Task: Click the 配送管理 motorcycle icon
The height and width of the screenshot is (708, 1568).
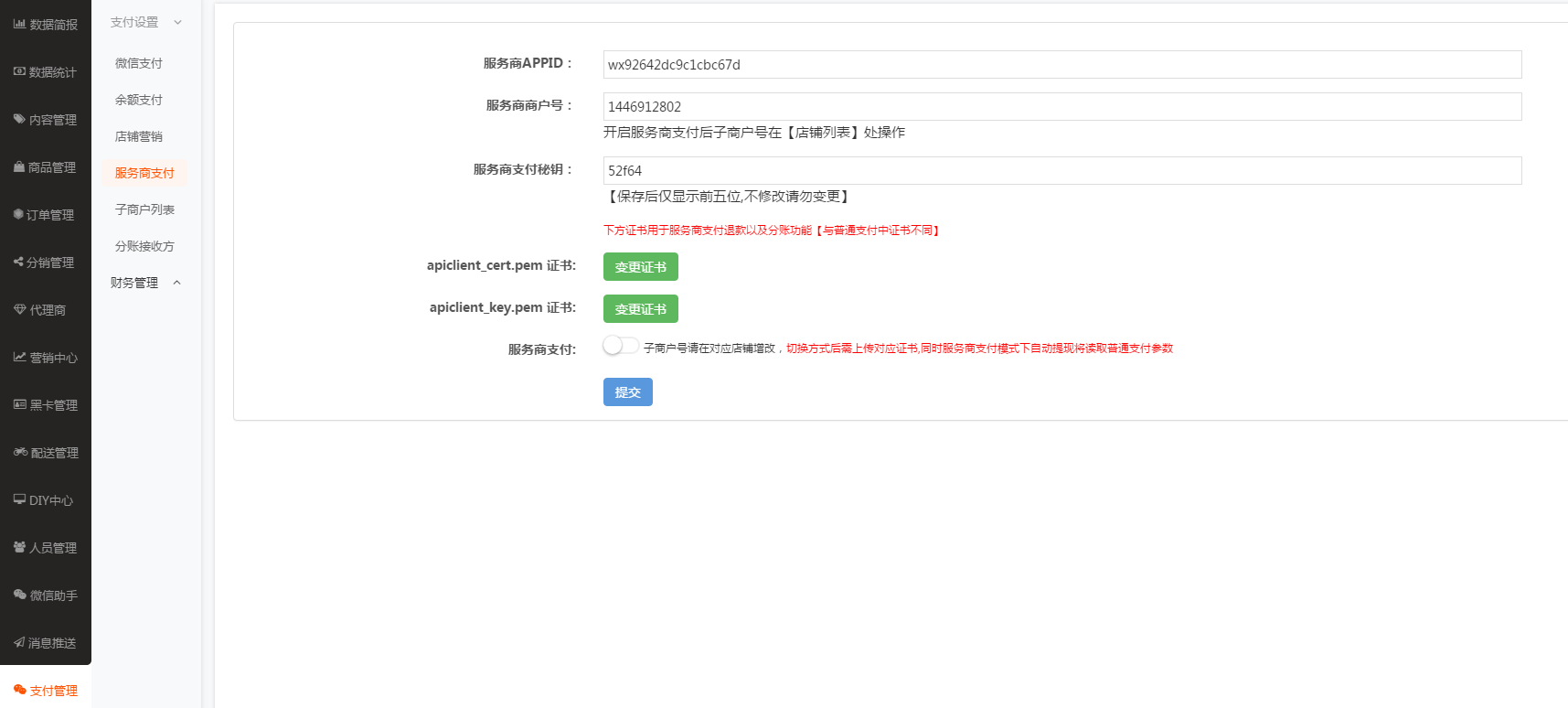Action: pos(20,453)
